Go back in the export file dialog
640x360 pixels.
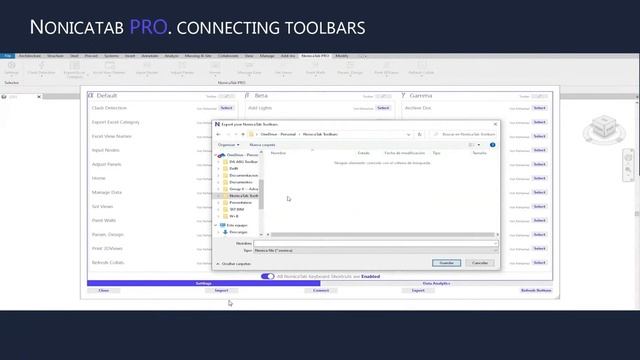[219, 134]
